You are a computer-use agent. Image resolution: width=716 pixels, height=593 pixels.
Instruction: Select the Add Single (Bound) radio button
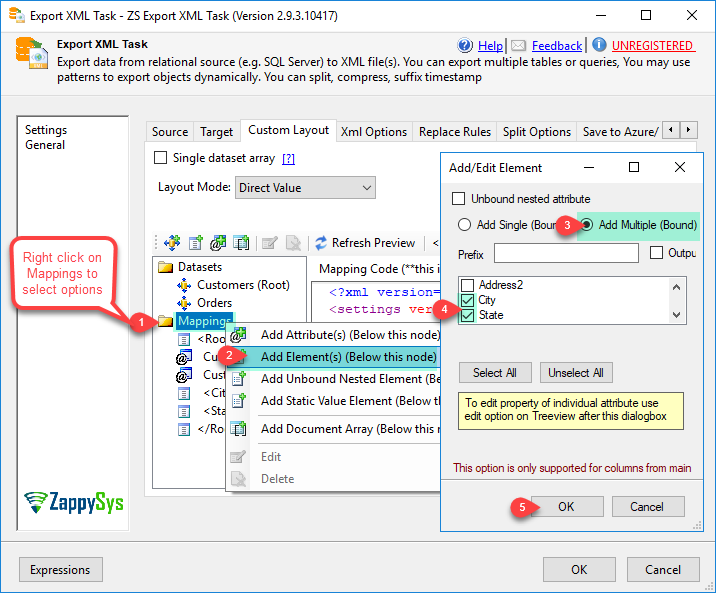[464, 225]
